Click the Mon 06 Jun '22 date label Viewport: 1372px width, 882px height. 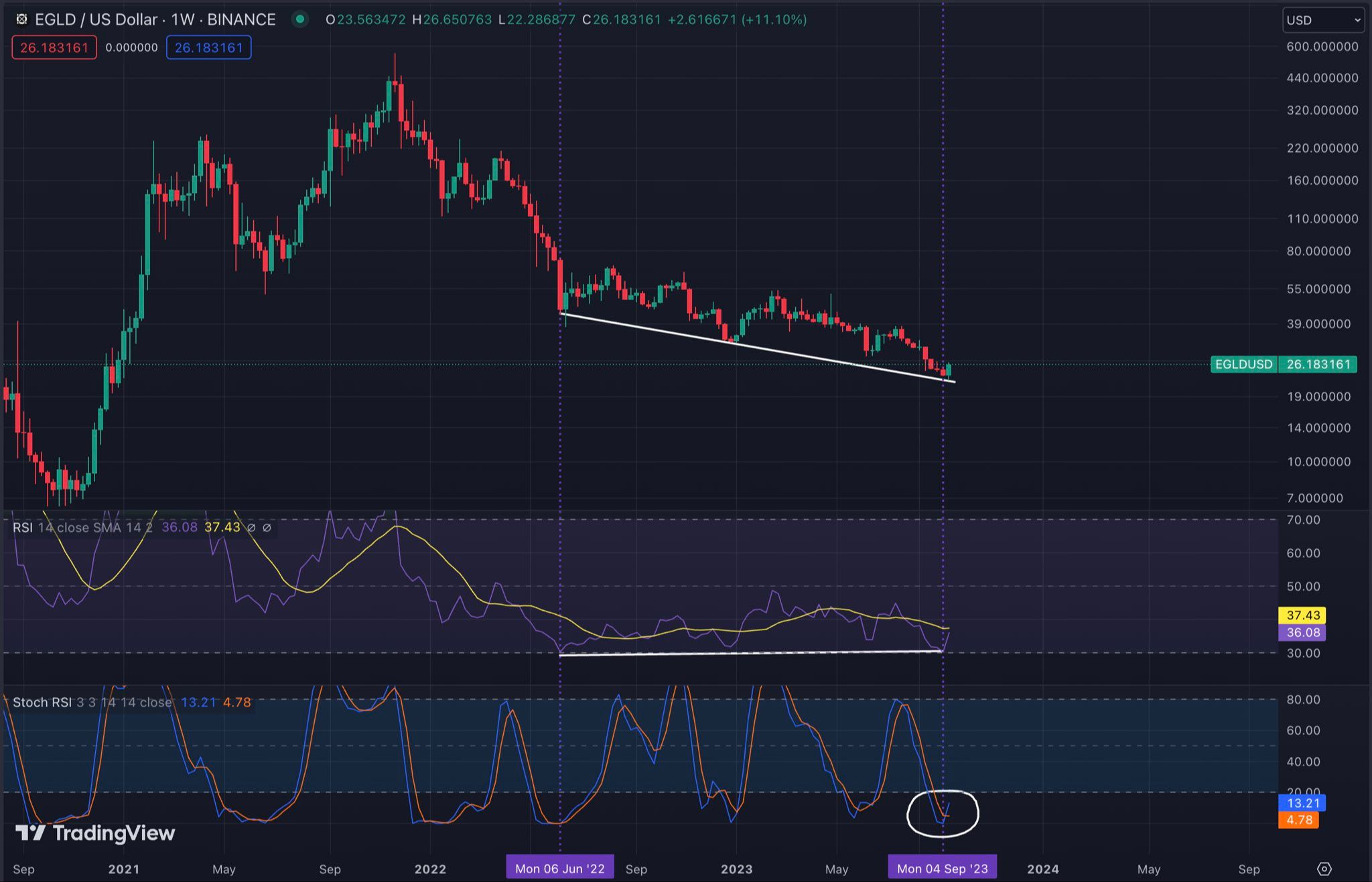559,869
